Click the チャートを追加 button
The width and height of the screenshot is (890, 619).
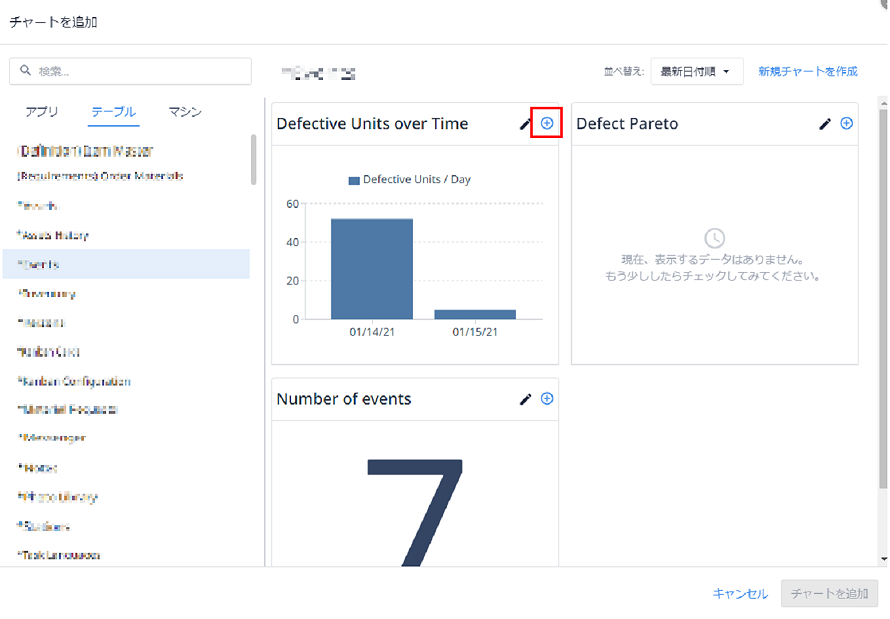(829, 593)
